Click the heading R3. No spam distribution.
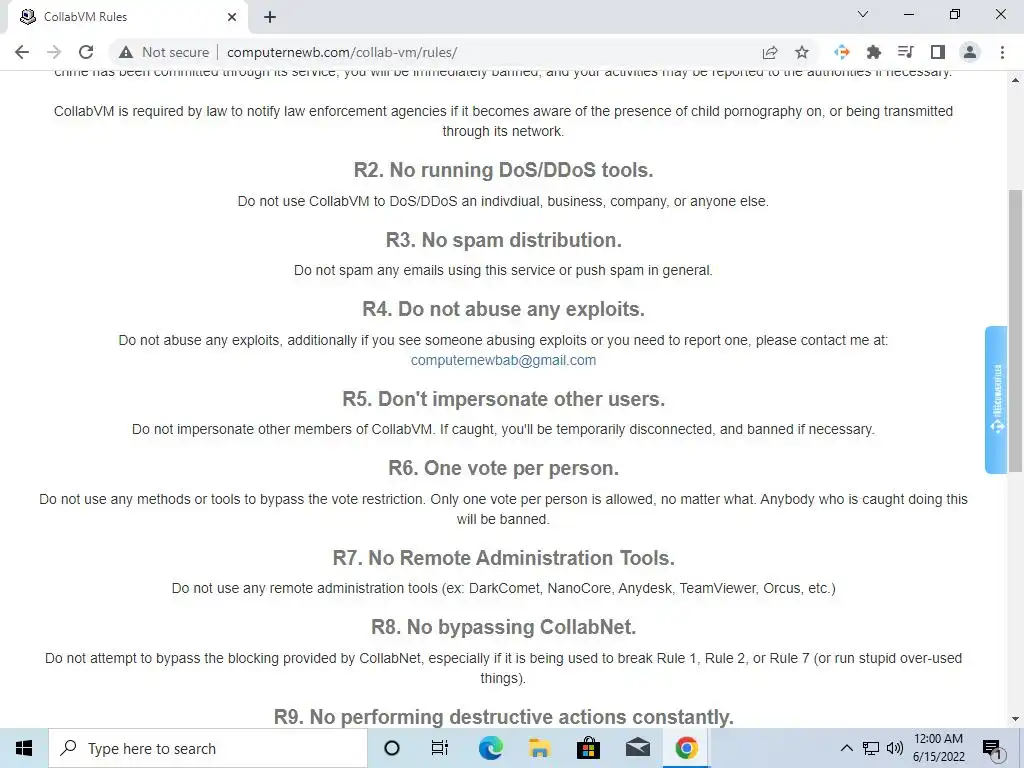Viewport: 1024px width, 768px height. [x=504, y=240]
